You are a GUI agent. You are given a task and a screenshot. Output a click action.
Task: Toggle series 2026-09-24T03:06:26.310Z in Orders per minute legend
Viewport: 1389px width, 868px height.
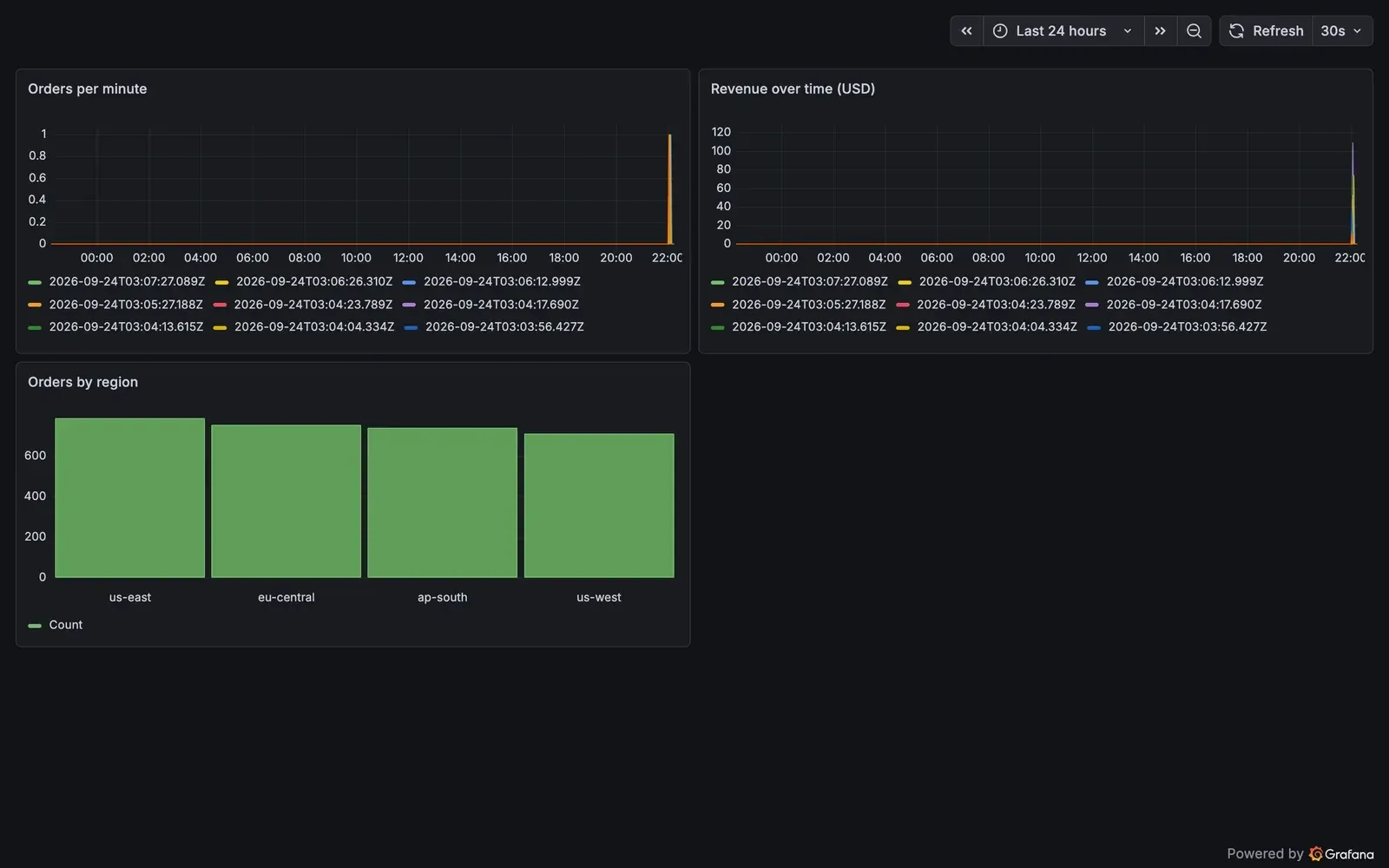point(314,281)
